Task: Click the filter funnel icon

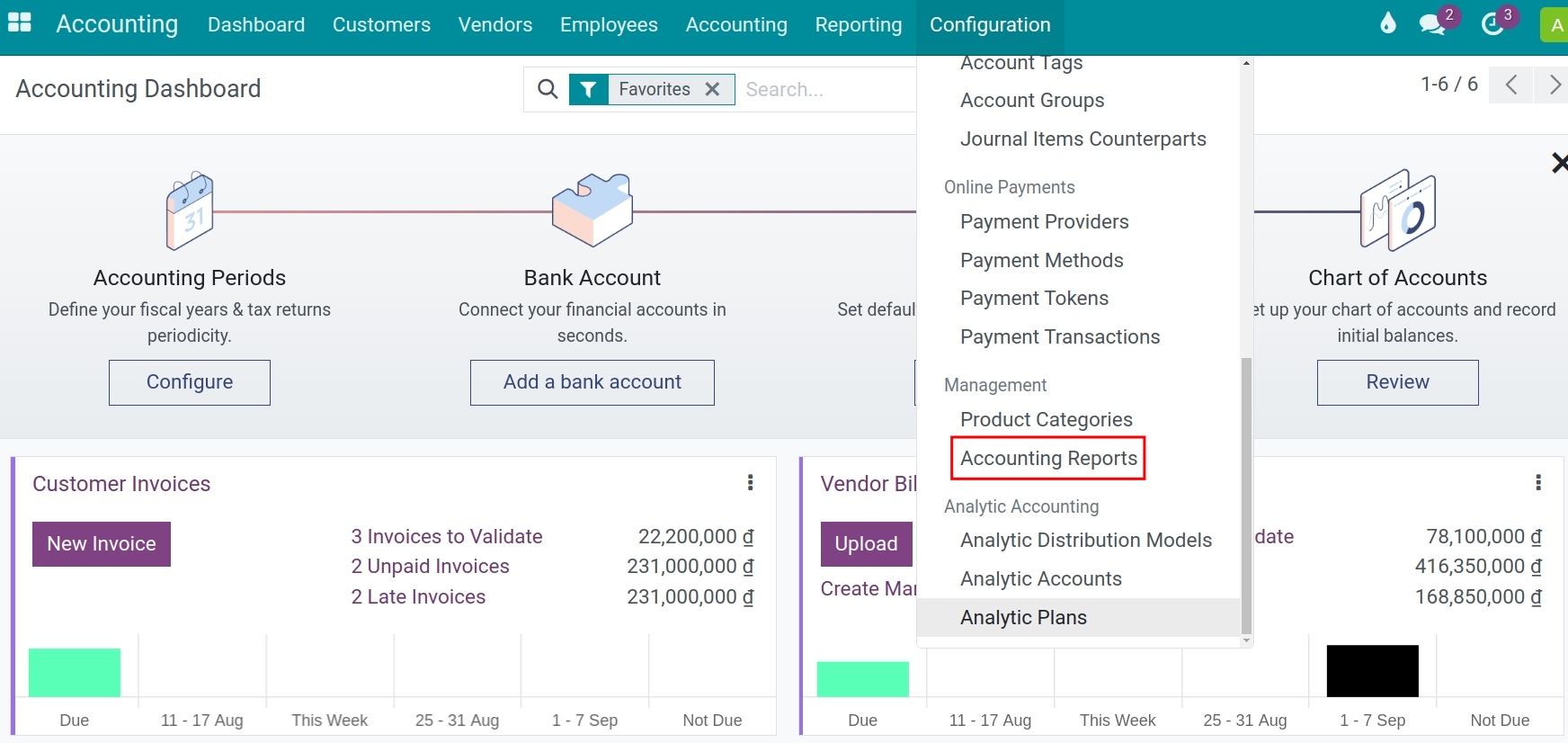Action: point(589,89)
